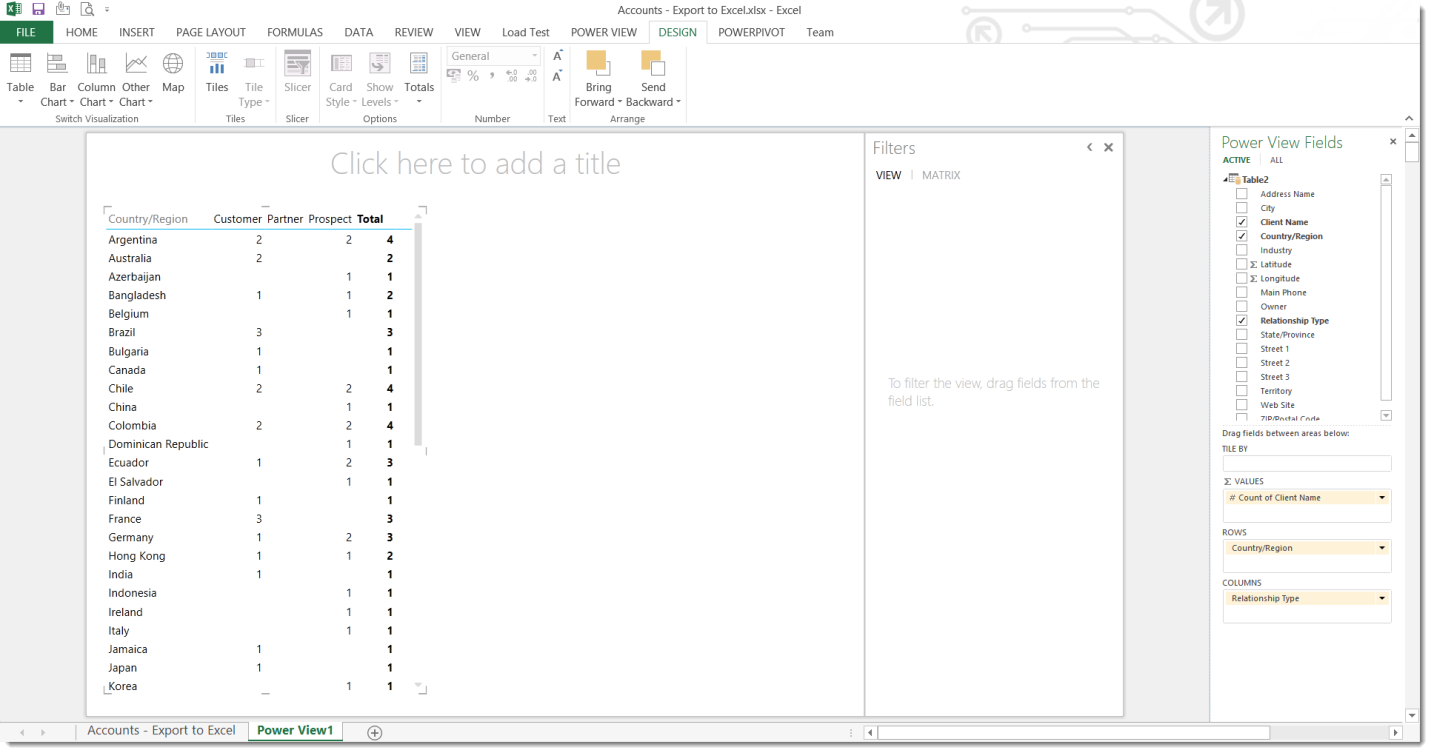Switch to Accounts - Export to Excel sheet
This screenshot has height=753, width=1431.
161,731
